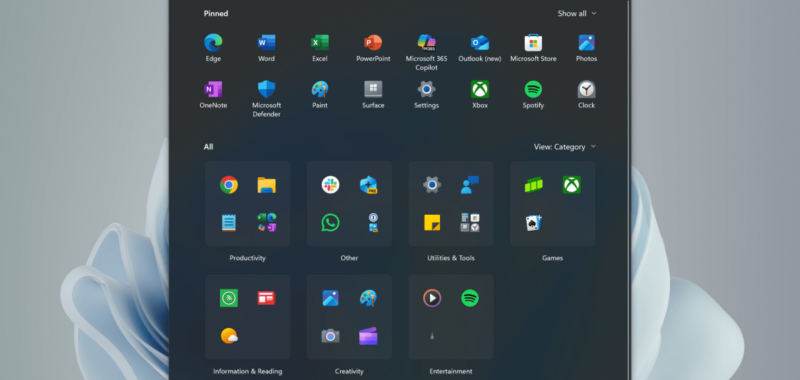Viewport: 800px width, 380px height.
Task: Open Photos inside the Creativity group
Action: coord(330,298)
